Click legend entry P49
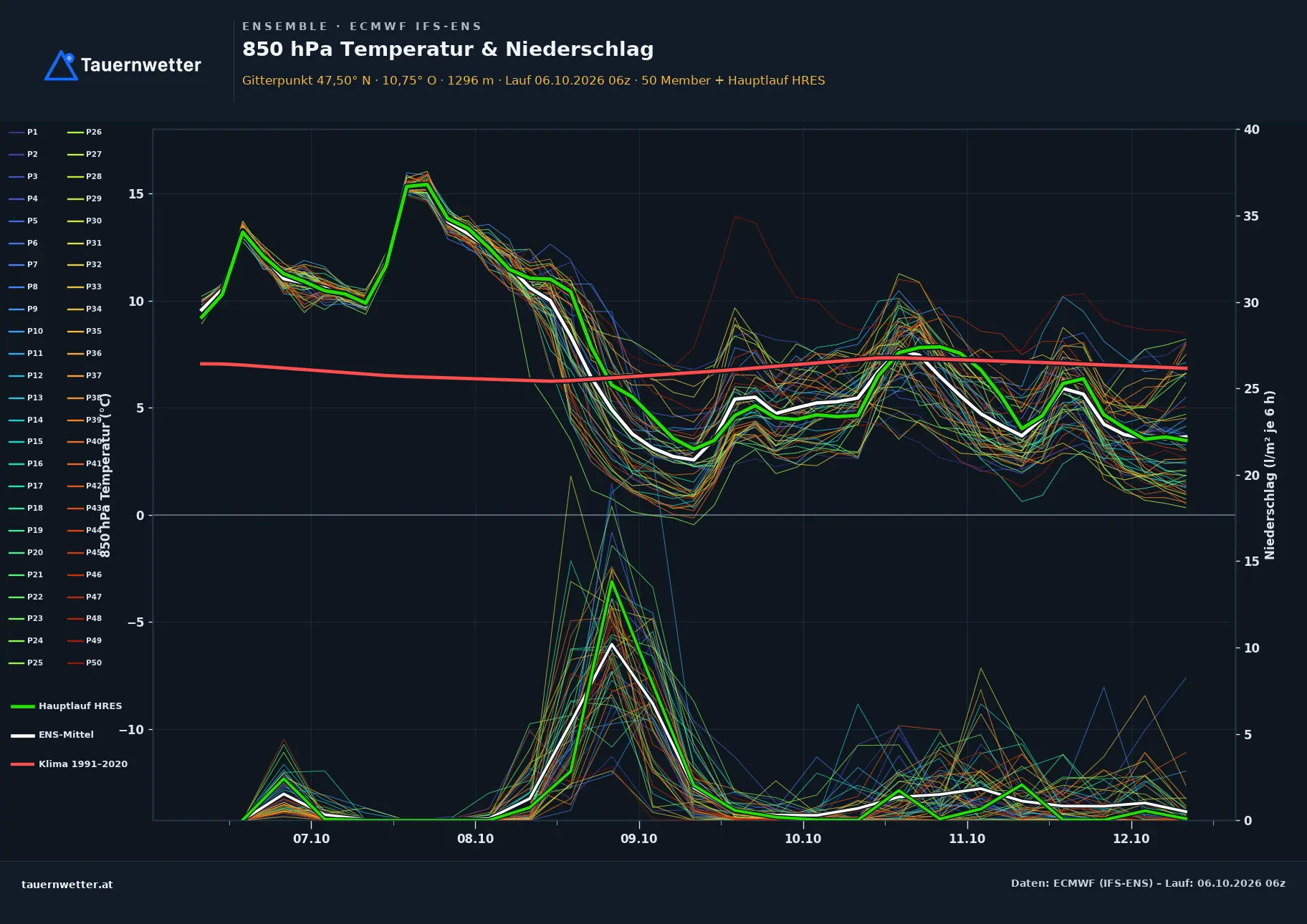The width and height of the screenshot is (1307, 924). (x=85, y=641)
